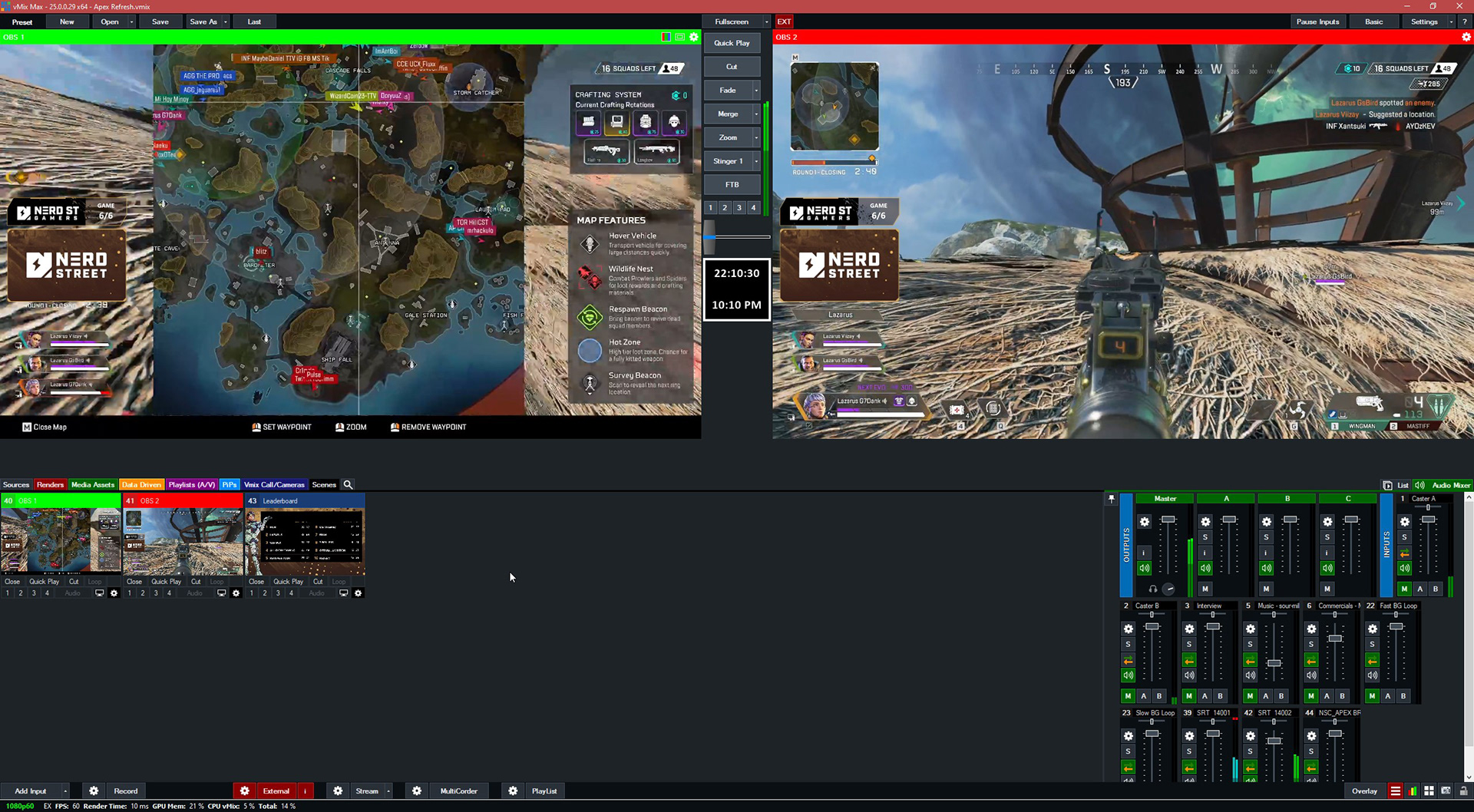The height and width of the screenshot is (812, 1474).
Task: Click the red menu lines icon by Overlay
Action: (1396, 791)
